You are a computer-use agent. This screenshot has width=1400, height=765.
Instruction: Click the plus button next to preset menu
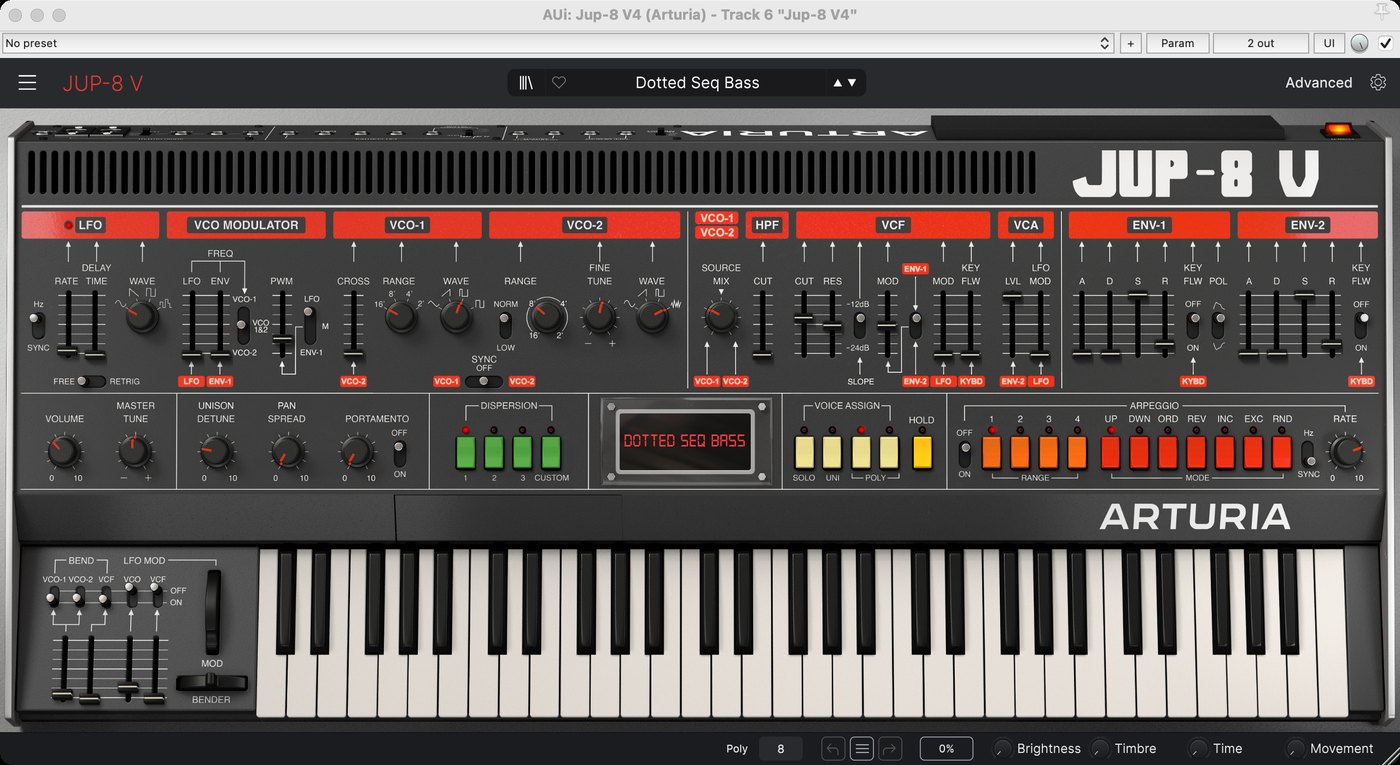[x=1131, y=43]
